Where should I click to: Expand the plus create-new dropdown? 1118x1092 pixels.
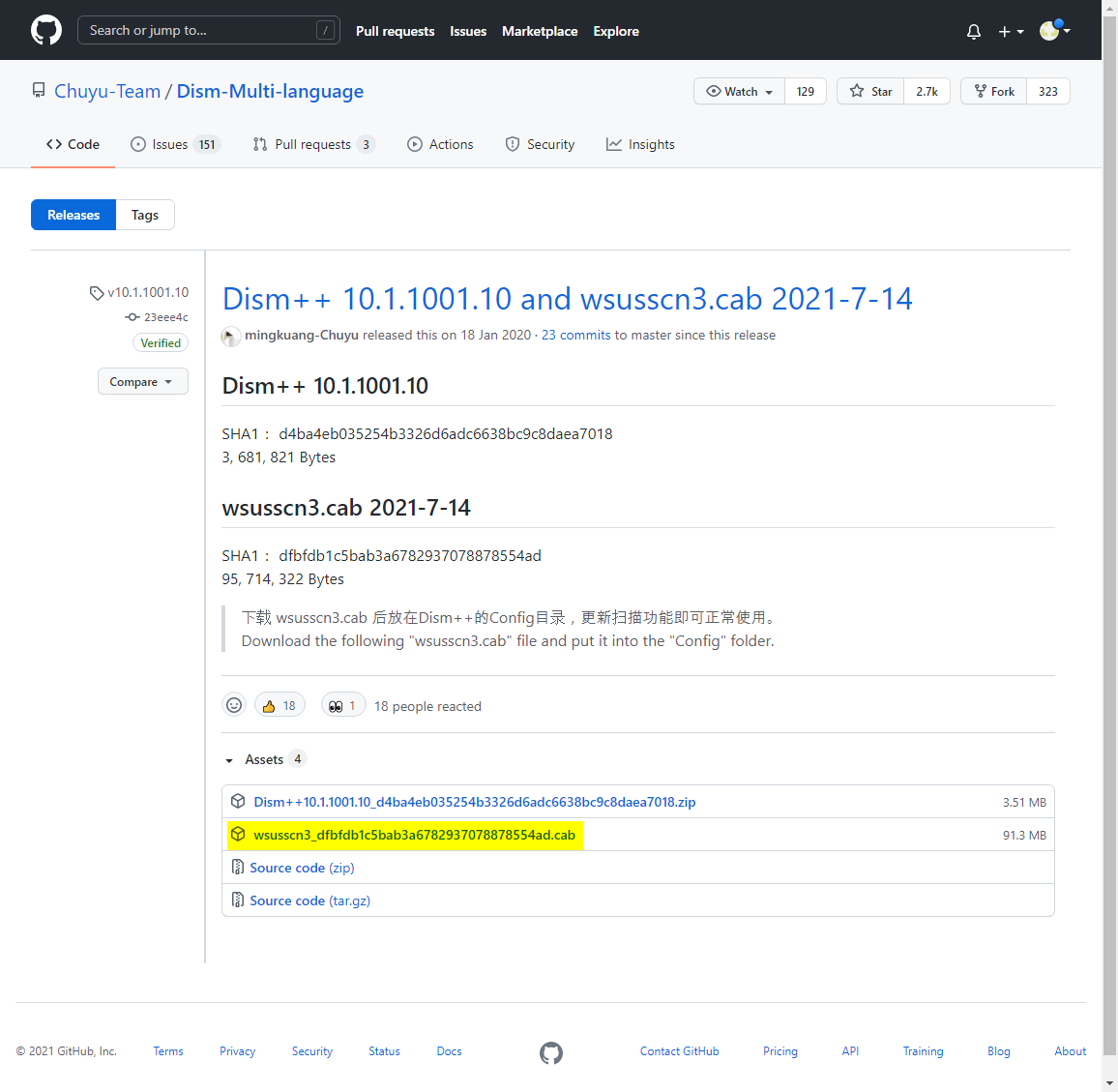tap(1011, 31)
